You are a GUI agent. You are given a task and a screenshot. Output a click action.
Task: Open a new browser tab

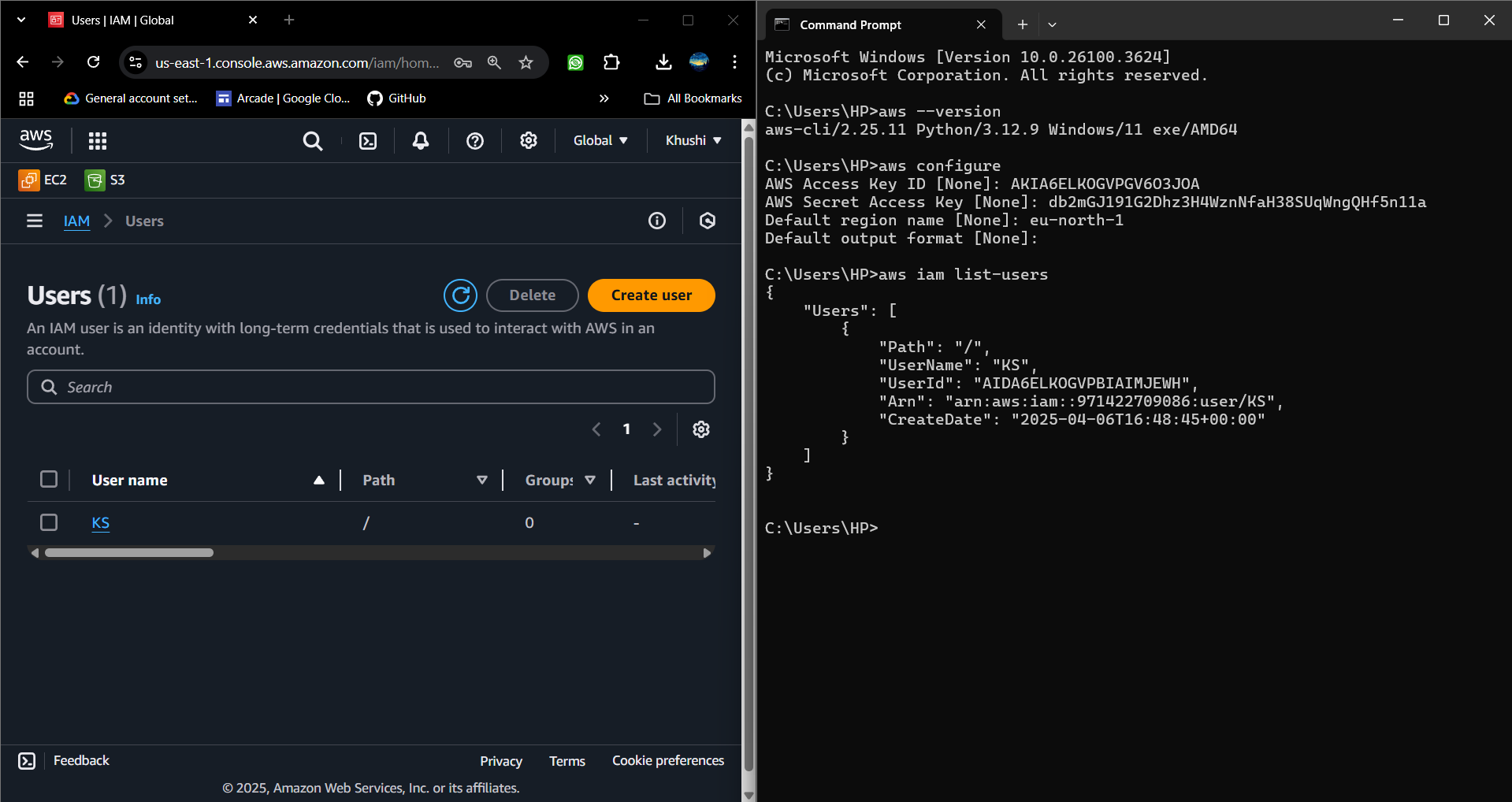(x=289, y=20)
